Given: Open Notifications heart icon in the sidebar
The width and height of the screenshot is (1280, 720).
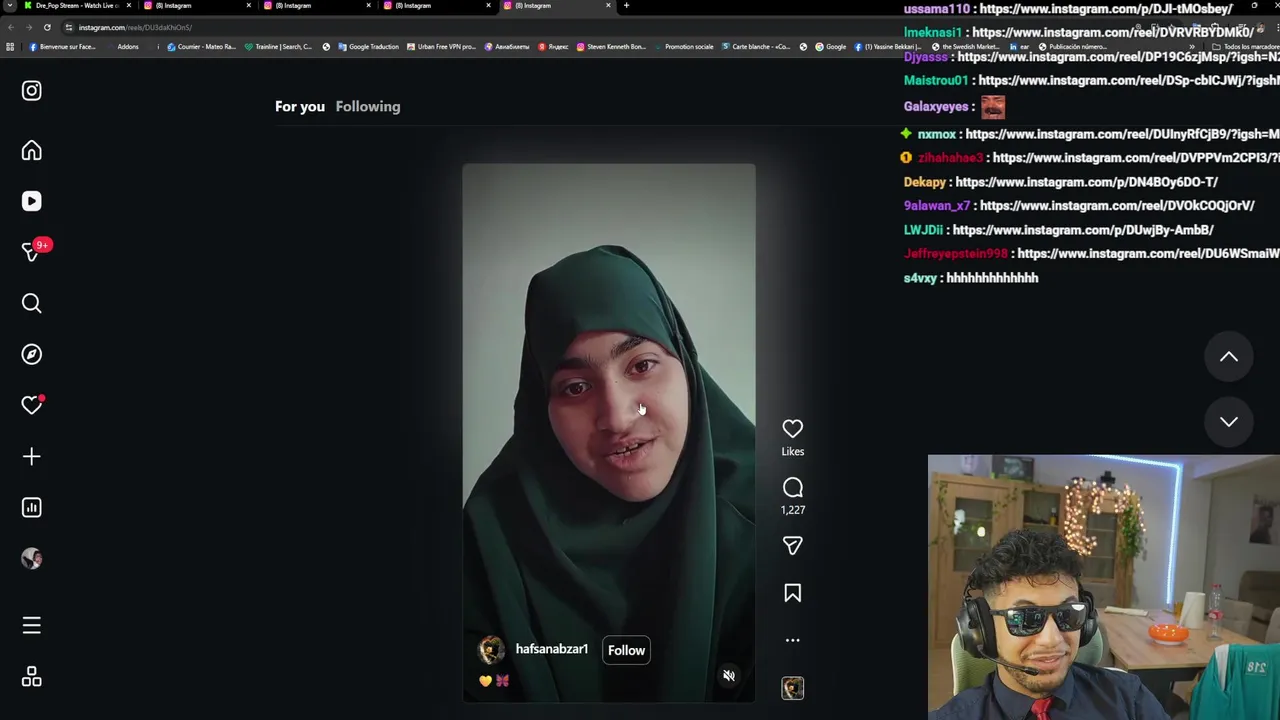Looking at the screenshot, I should [32, 405].
